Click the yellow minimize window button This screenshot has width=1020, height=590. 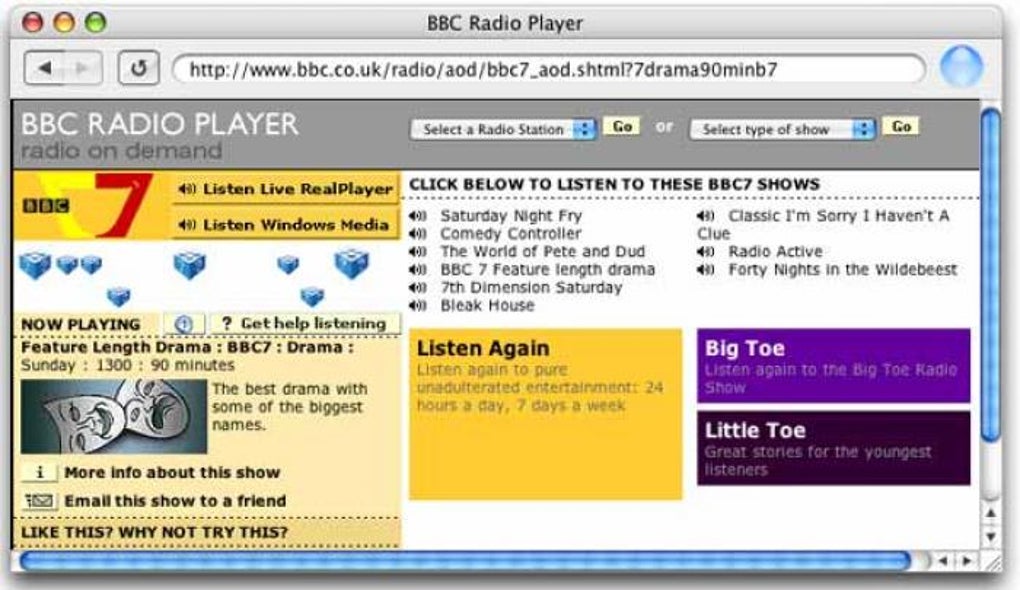tap(64, 23)
